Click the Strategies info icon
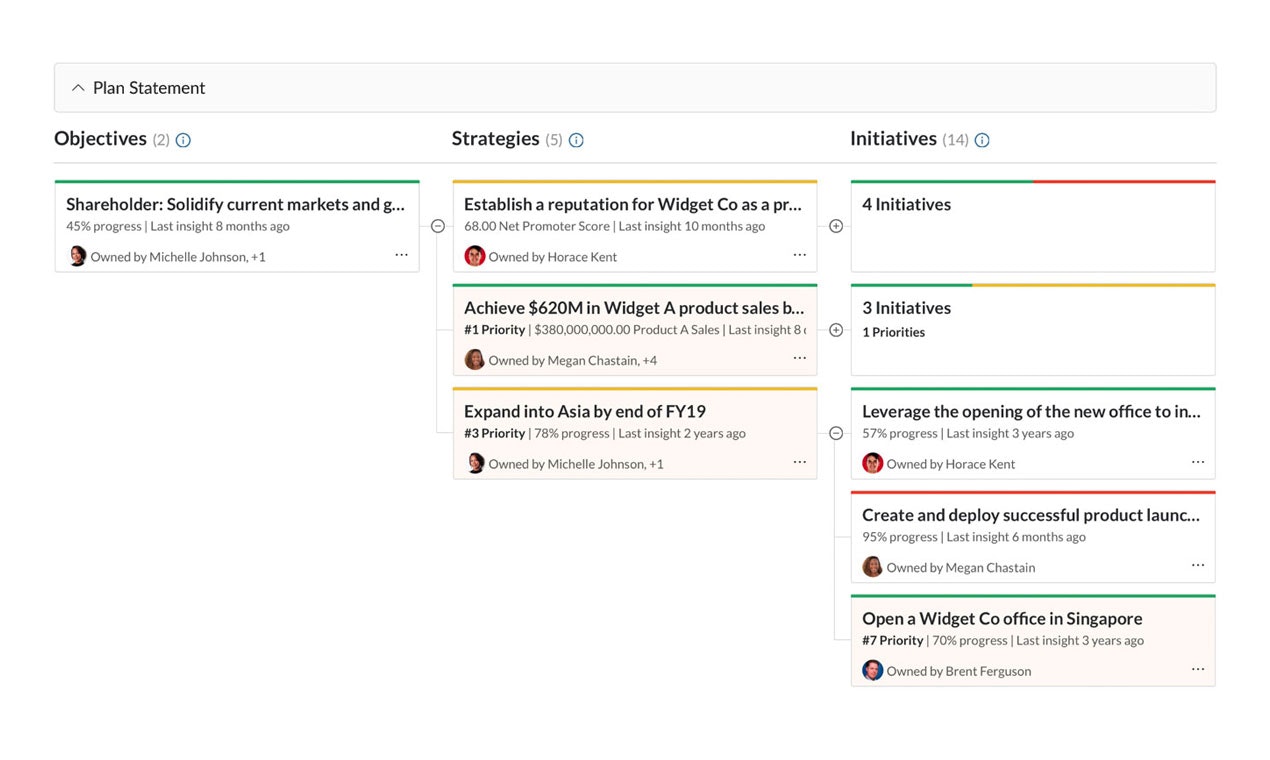 [x=576, y=140]
